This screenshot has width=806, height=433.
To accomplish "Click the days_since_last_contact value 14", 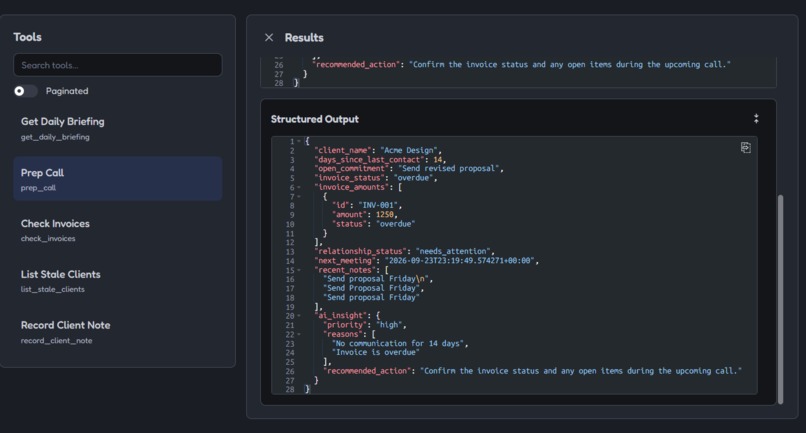I will (x=437, y=160).
